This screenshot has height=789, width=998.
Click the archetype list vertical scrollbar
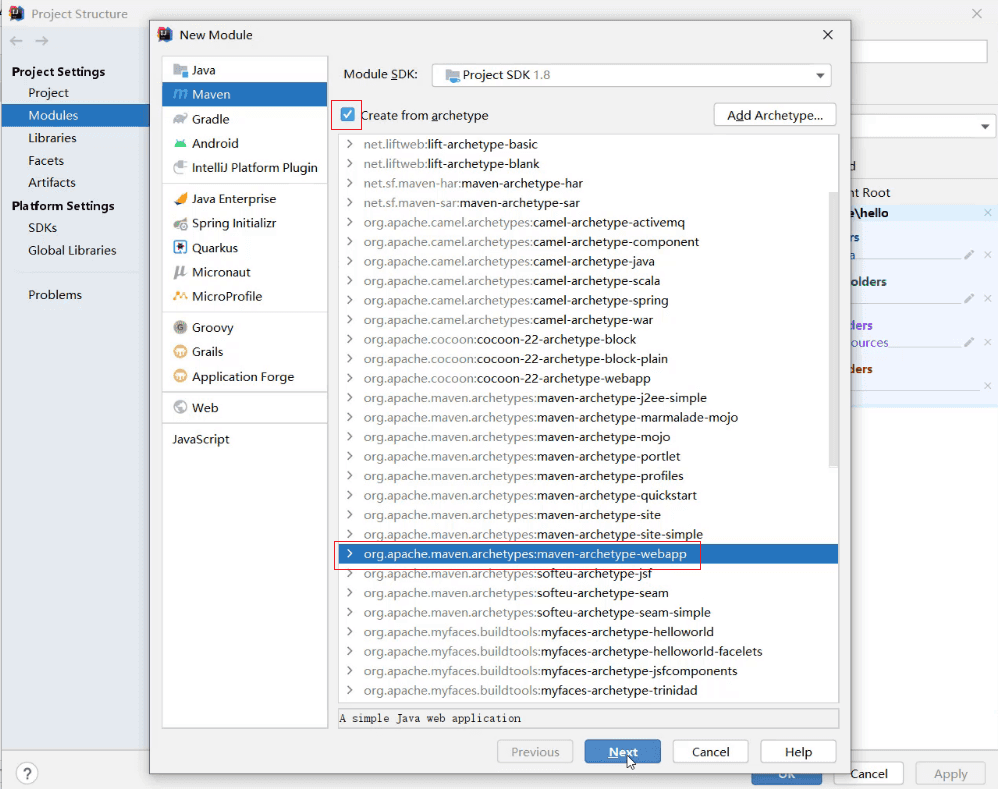(833, 329)
